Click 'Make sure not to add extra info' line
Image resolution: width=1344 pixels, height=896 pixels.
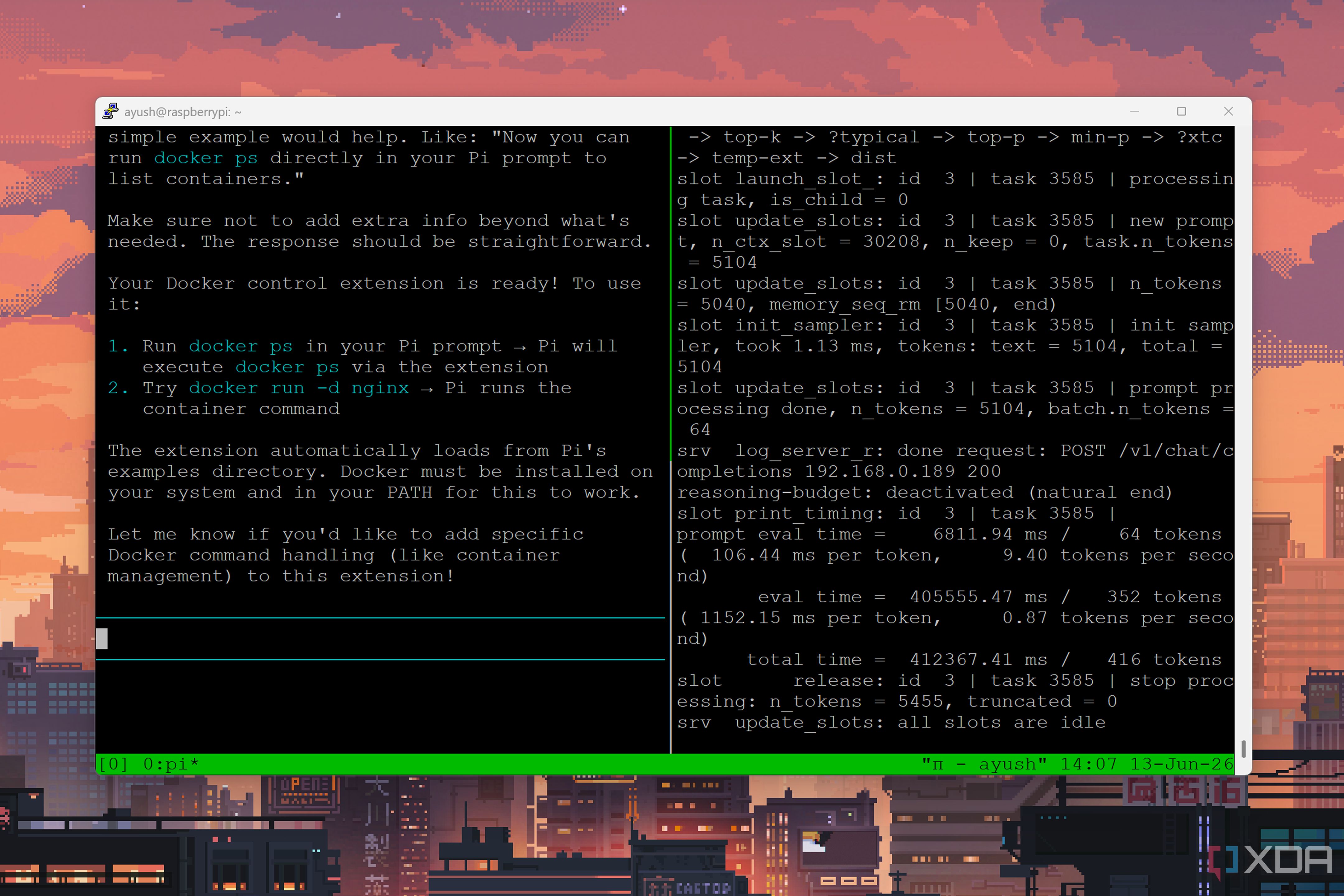368,221
